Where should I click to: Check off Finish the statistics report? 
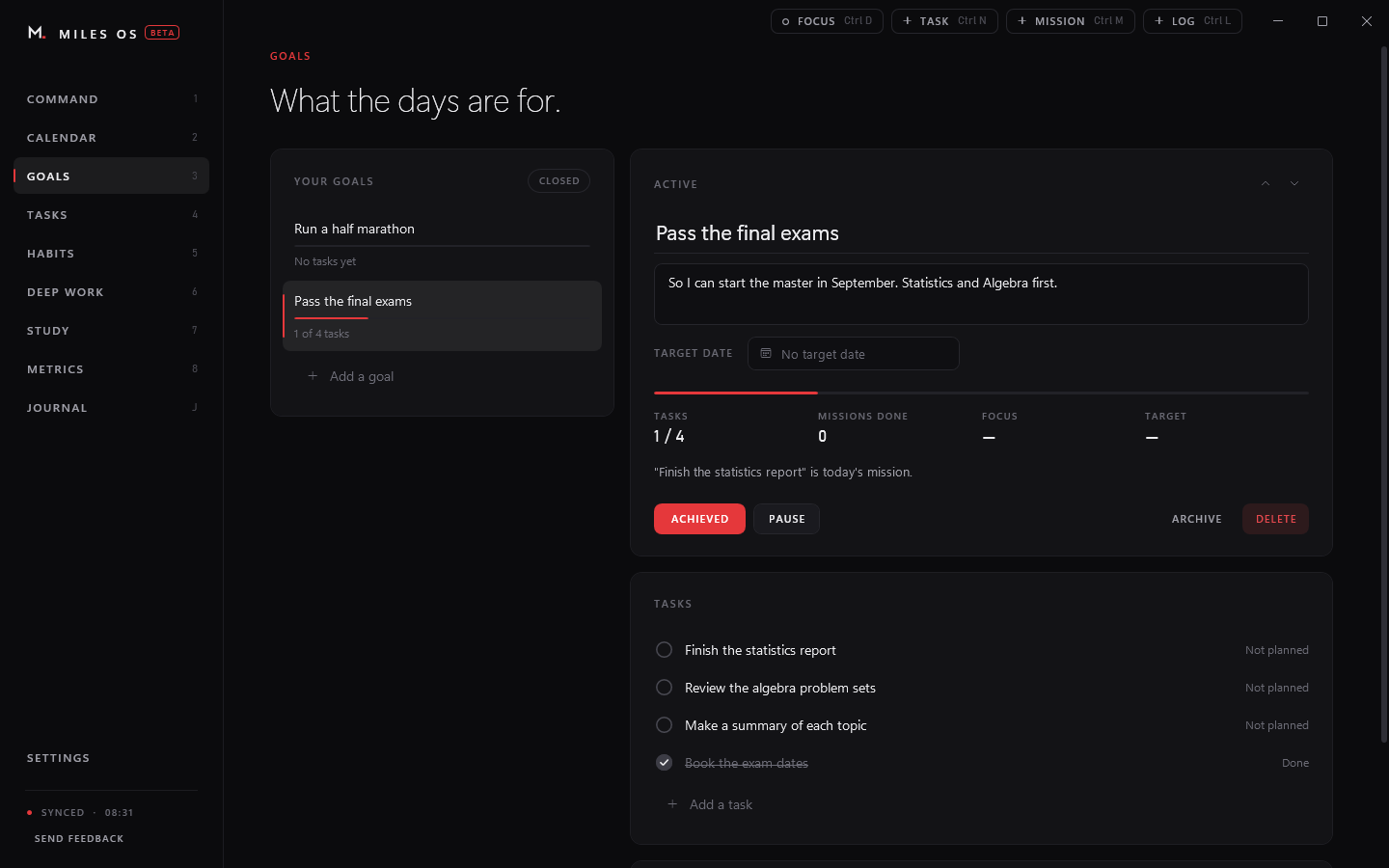pos(664,650)
